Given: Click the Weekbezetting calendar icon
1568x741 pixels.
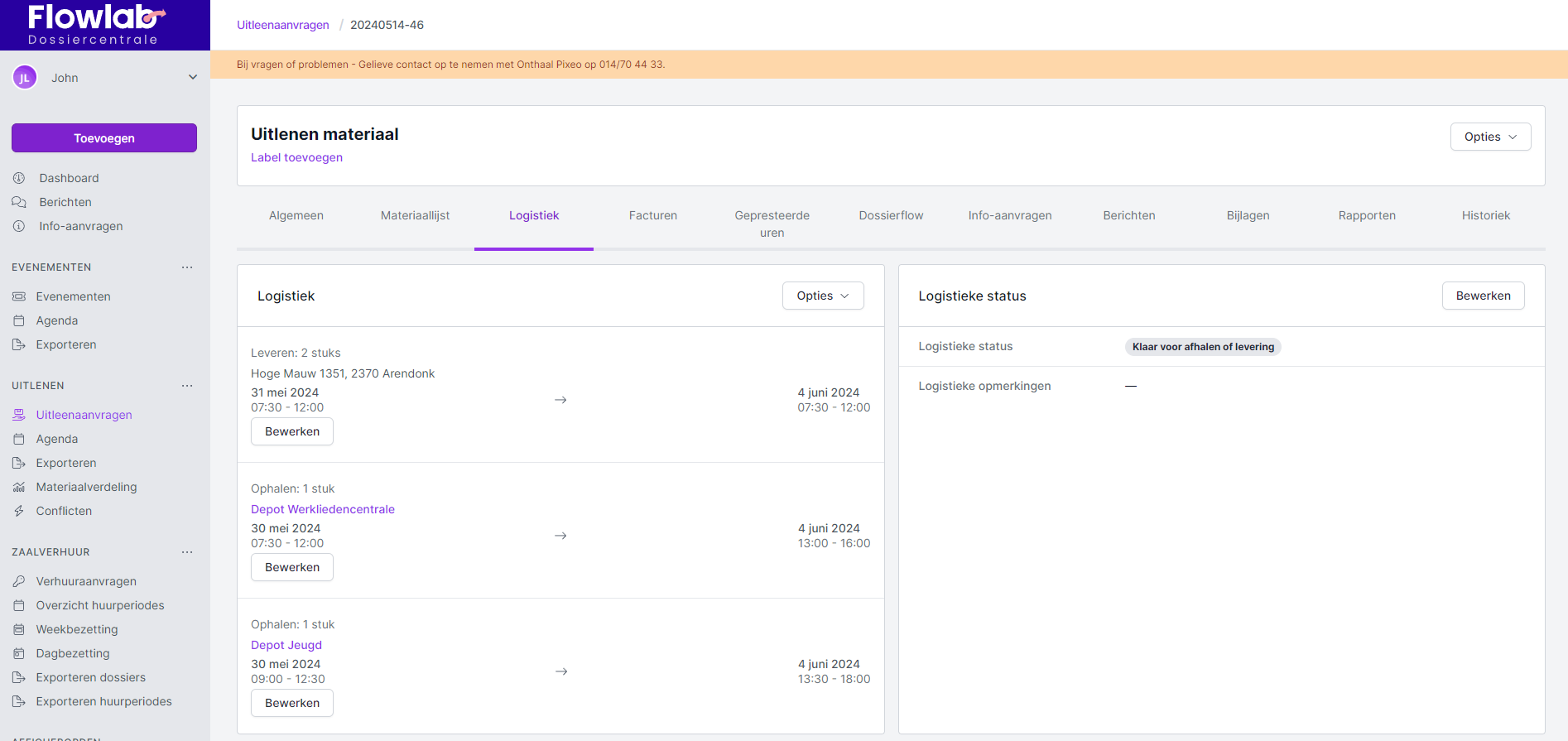Looking at the screenshot, I should coord(19,629).
